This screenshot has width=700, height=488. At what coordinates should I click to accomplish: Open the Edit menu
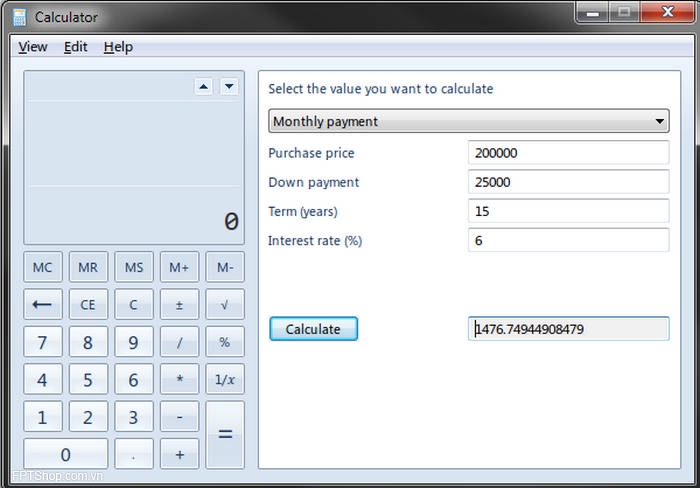(x=75, y=47)
